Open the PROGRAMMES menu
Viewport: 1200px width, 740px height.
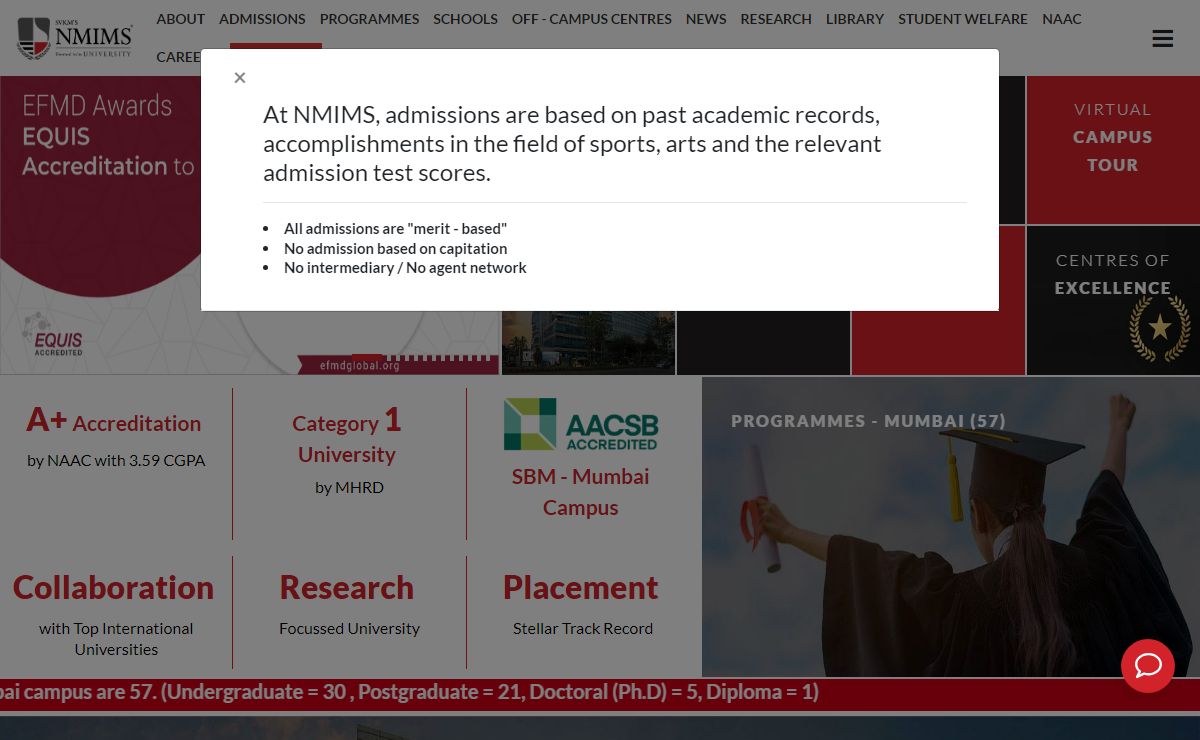[x=369, y=19]
